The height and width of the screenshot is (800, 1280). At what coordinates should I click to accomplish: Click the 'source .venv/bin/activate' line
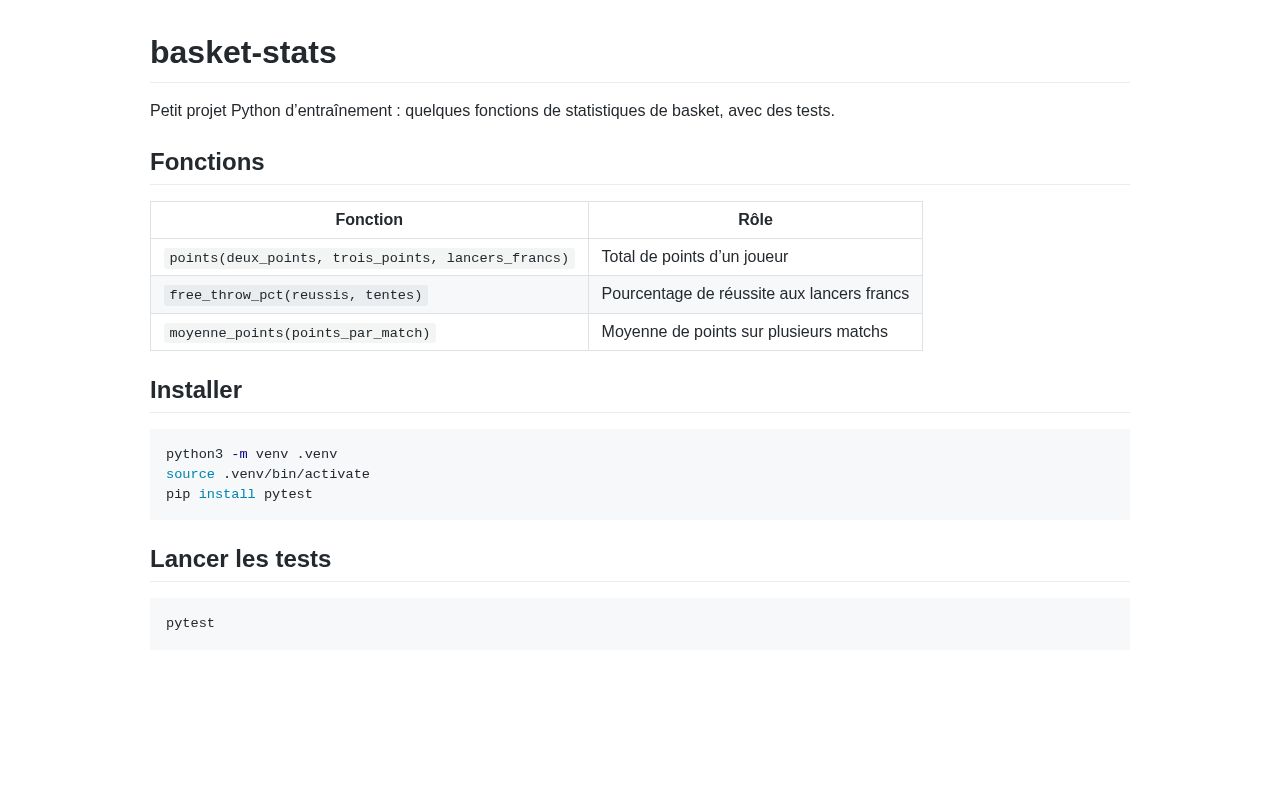[268, 474]
